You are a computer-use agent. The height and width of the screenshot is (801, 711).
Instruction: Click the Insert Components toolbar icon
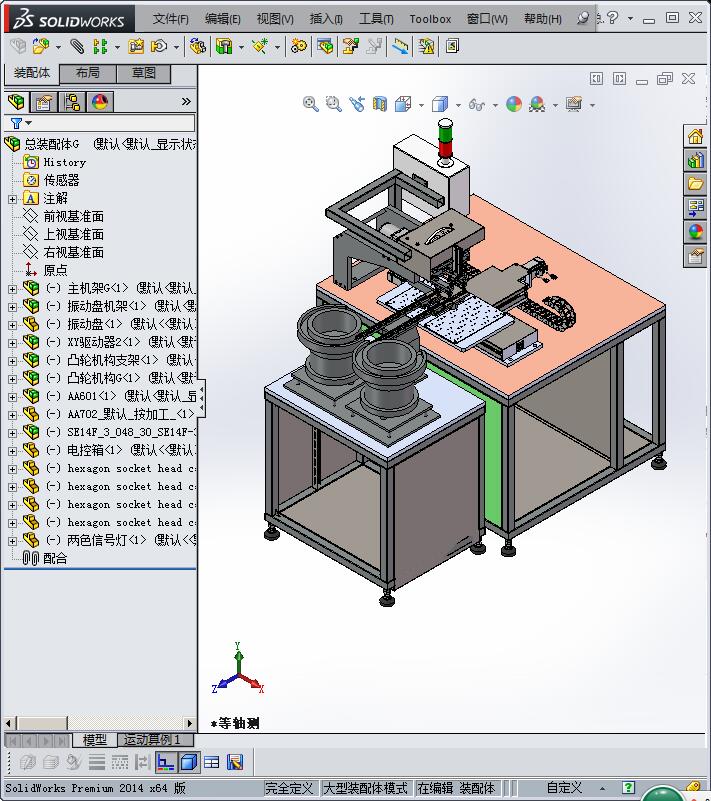pos(40,46)
